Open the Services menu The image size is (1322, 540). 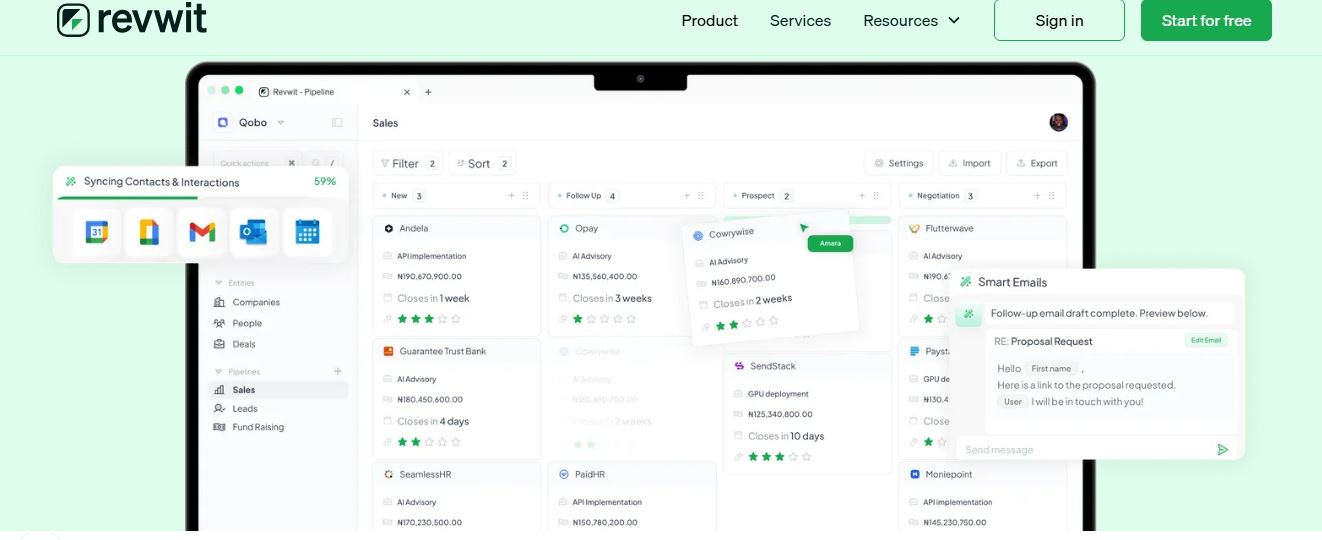(x=800, y=20)
